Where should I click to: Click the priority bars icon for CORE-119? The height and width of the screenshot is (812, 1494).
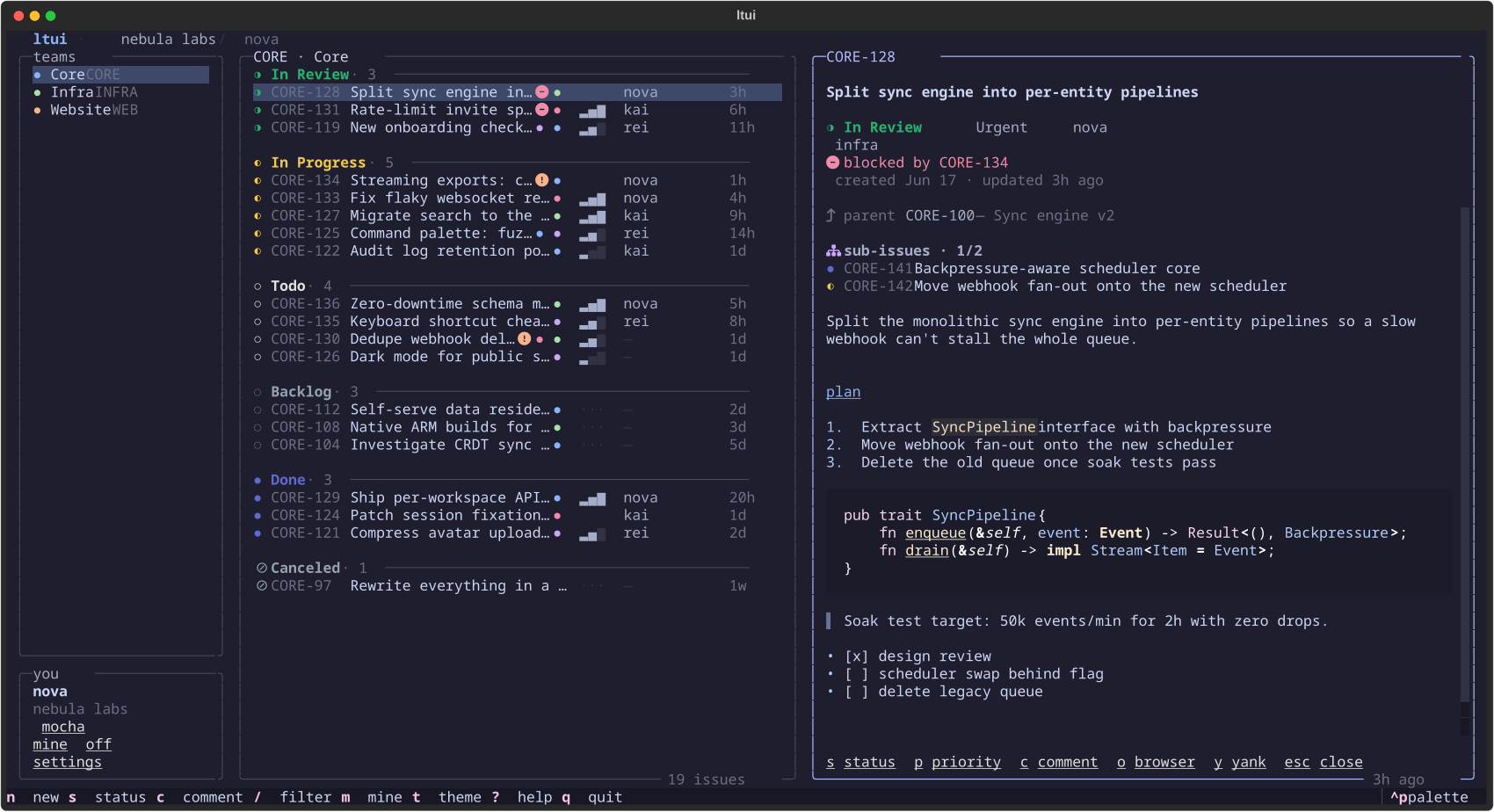point(592,128)
